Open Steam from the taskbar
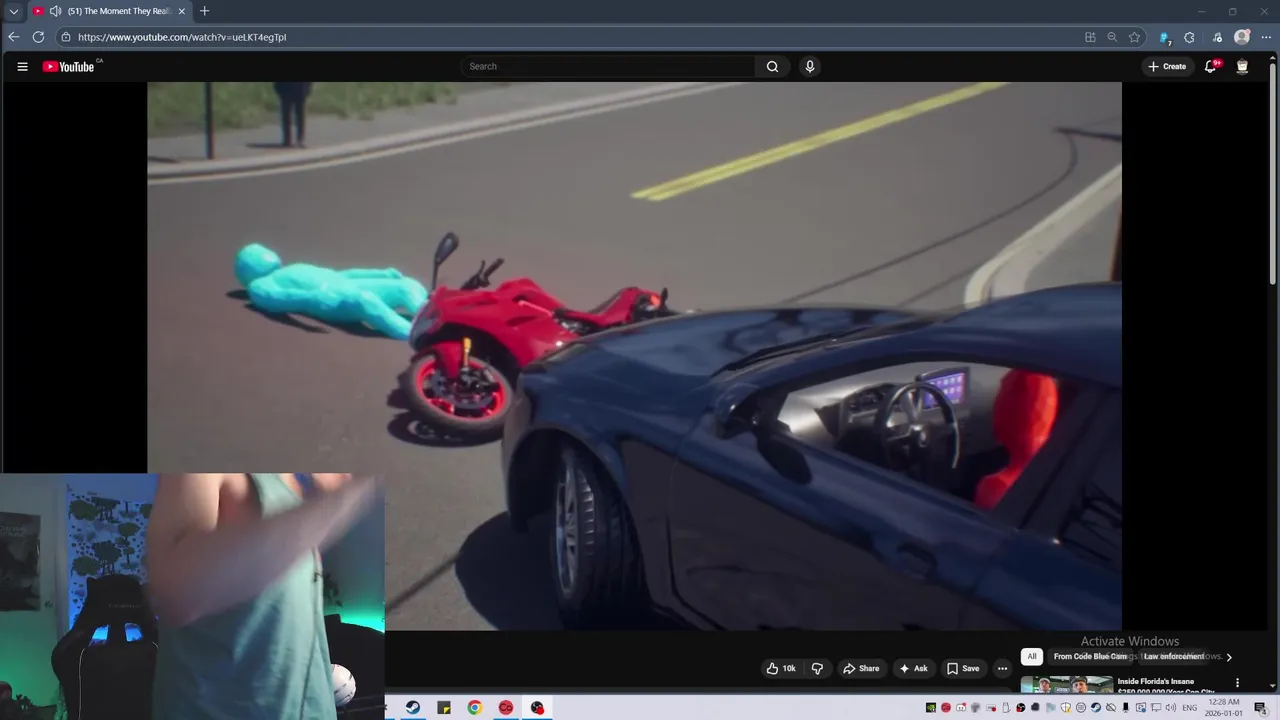 (413, 708)
